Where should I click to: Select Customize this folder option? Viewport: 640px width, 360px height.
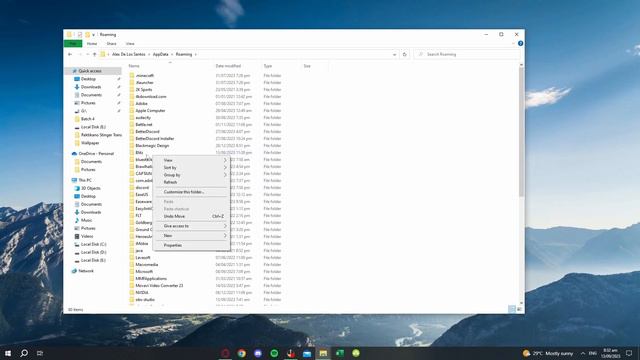[191, 192]
